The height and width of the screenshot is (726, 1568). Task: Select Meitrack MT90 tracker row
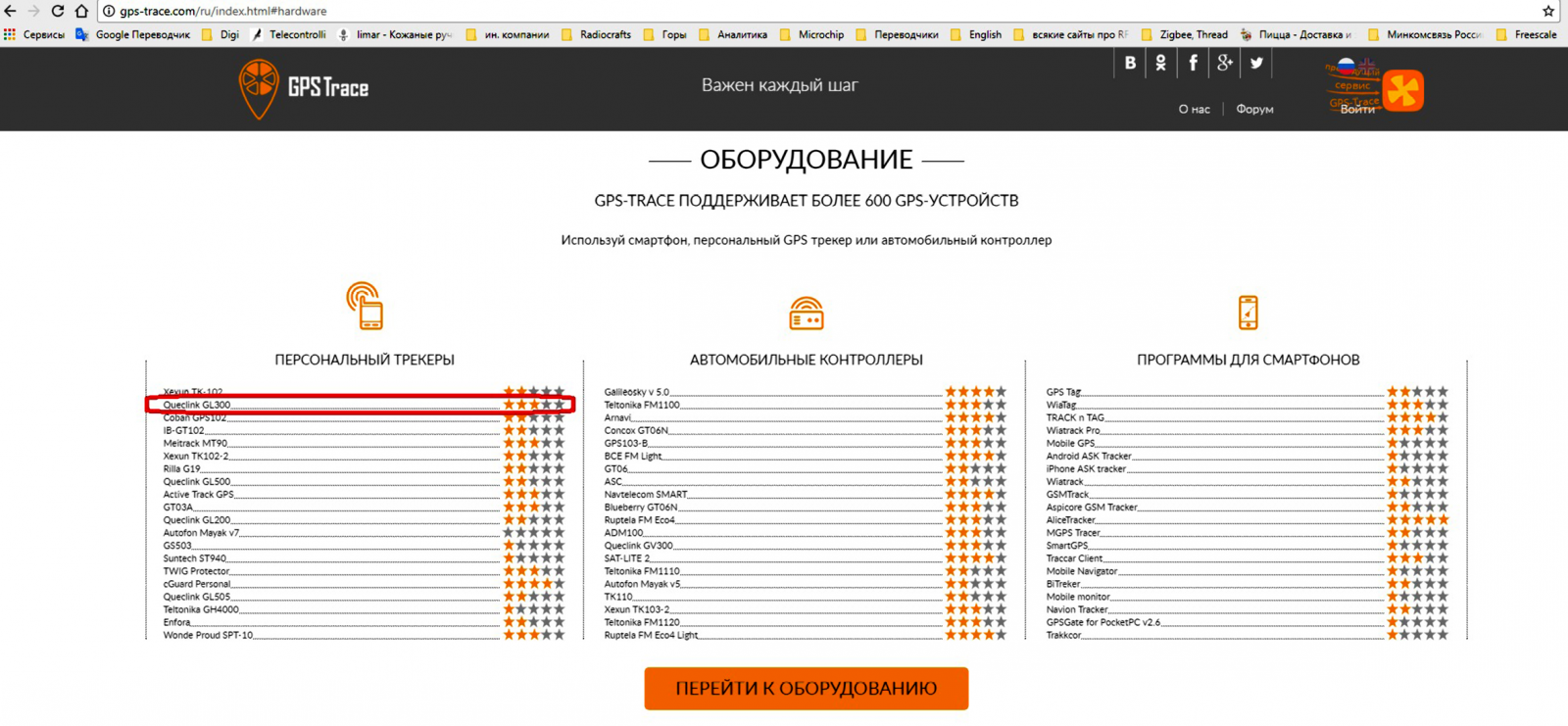(364, 443)
